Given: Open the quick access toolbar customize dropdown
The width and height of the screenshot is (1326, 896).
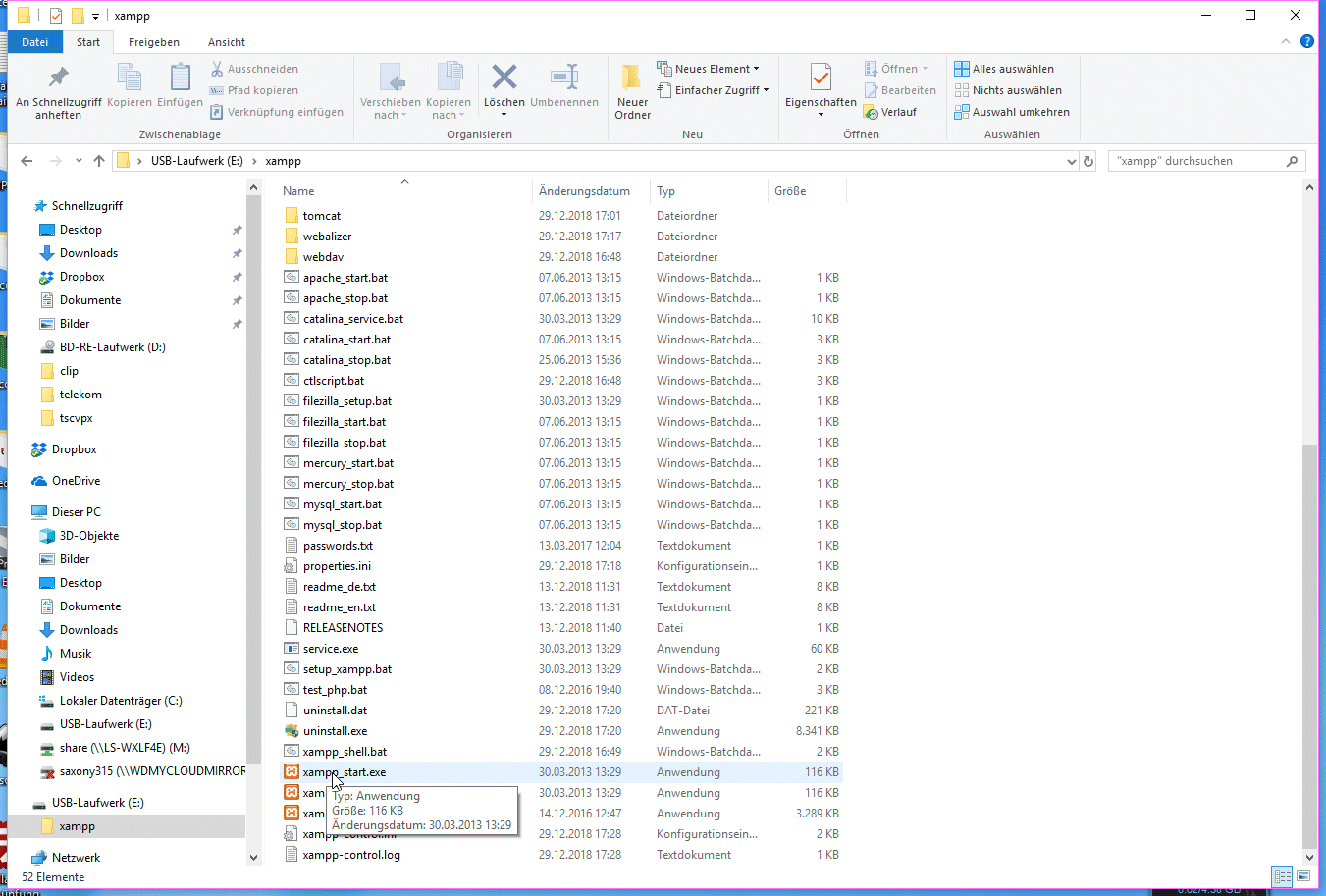Looking at the screenshot, I should 95,16.
